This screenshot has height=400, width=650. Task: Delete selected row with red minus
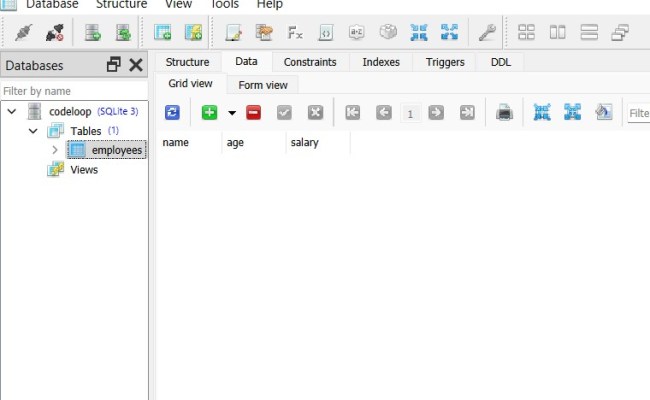click(x=253, y=112)
